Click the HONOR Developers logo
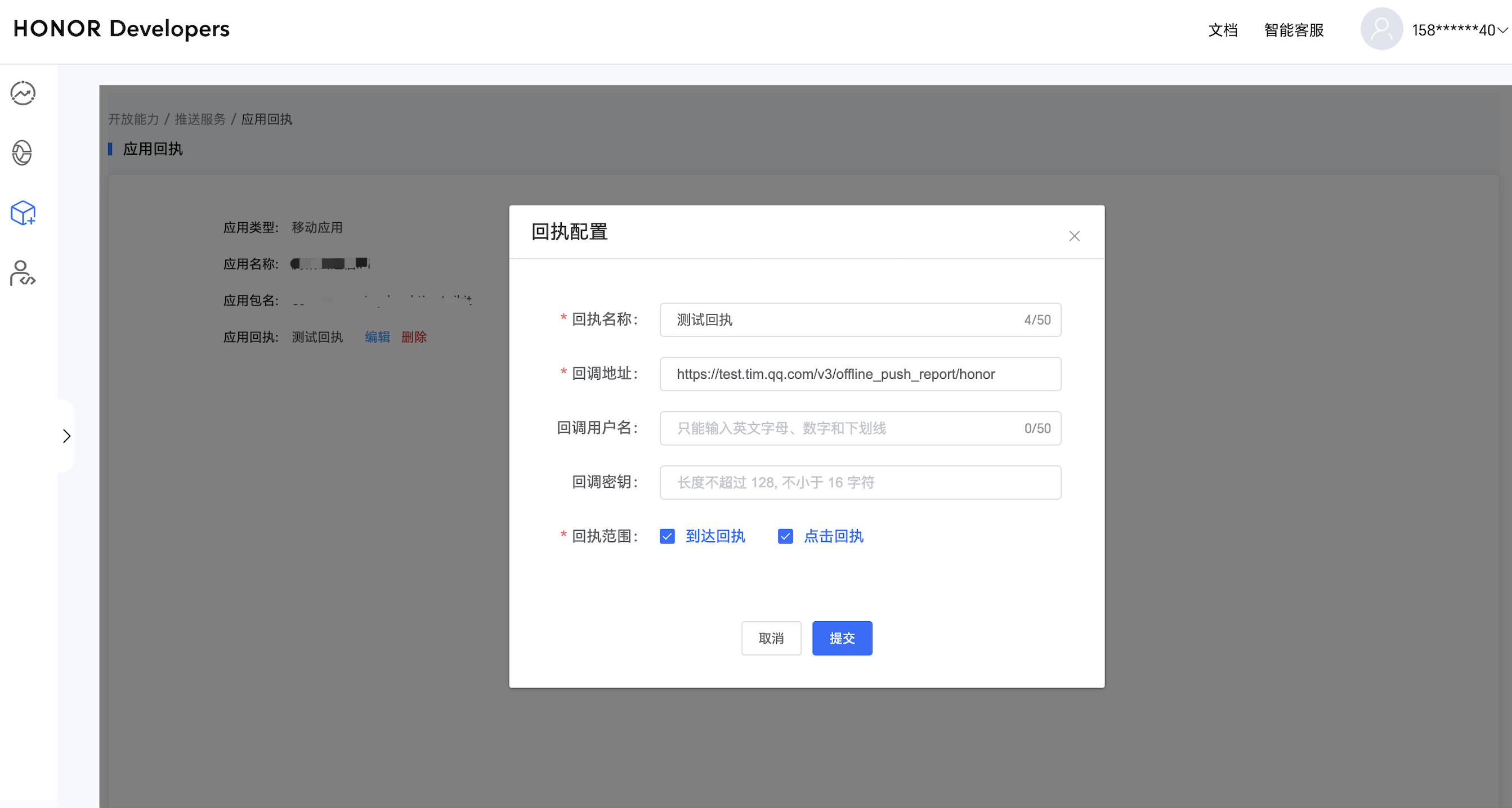This screenshot has height=808, width=1512. [x=121, y=29]
